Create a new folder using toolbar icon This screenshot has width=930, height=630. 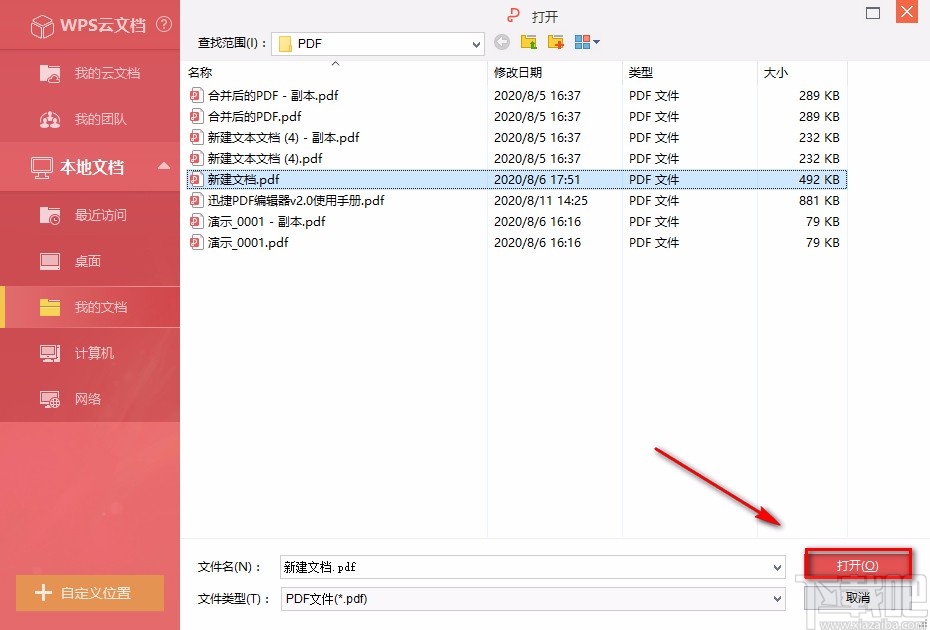click(x=555, y=42)
